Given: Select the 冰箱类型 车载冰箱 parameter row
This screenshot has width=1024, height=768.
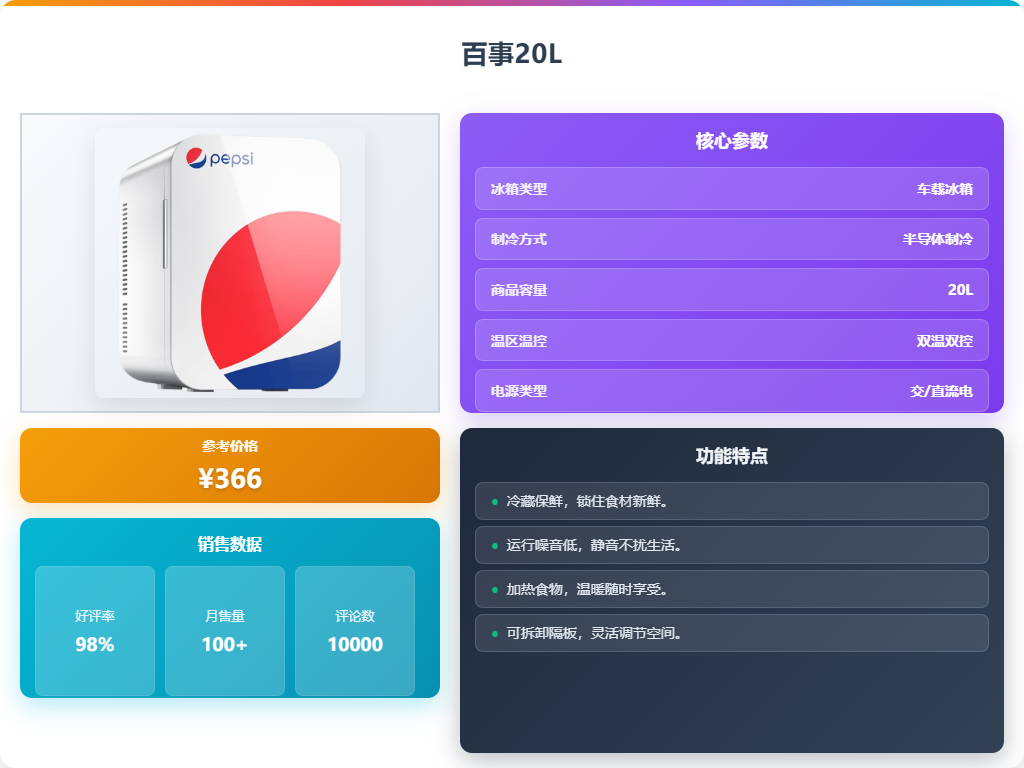Looking at the screenshot, I should coord(731,189).
